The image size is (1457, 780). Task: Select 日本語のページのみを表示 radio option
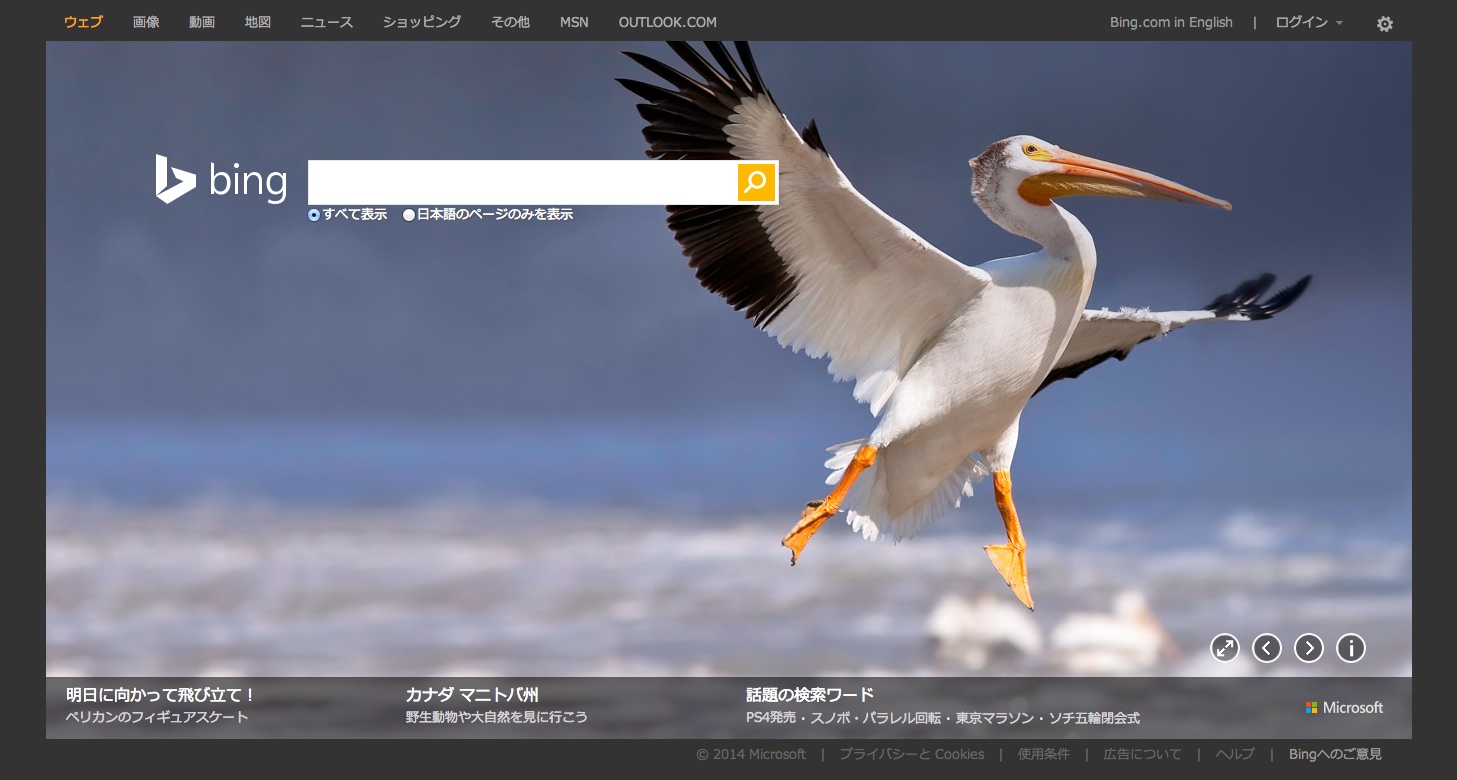point(408,215)
